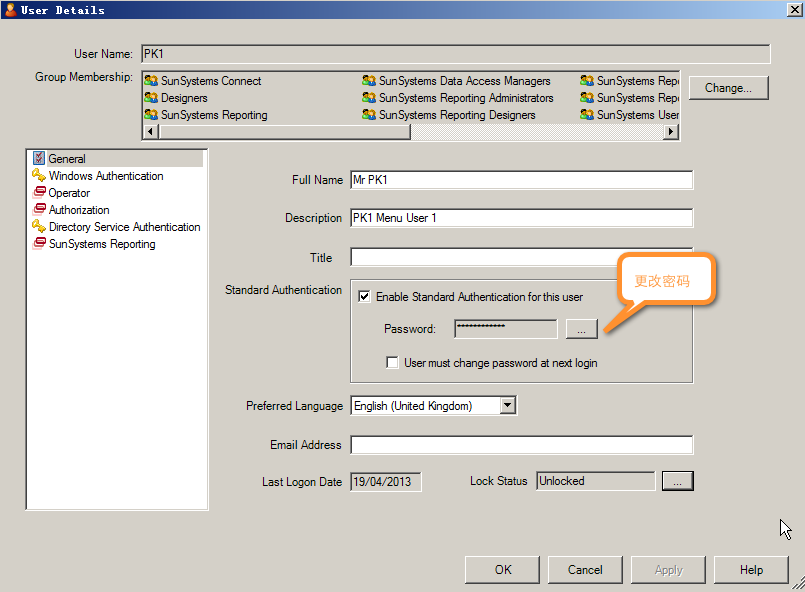Viewport: 805px width, 592px height.
Task: Select SunSystems Reporting Administrators group entry
Action: pos(466,98)
